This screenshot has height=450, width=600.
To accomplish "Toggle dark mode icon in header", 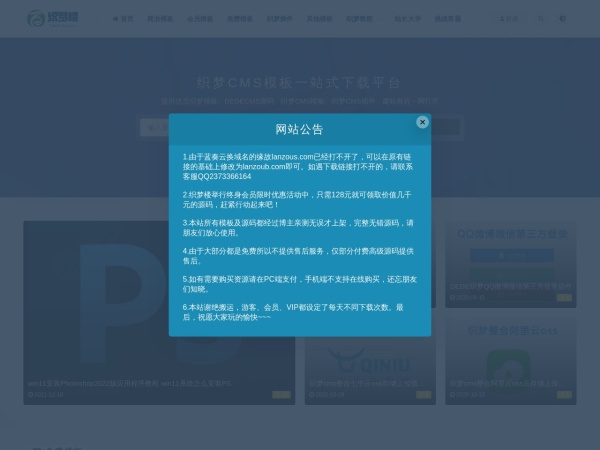I will click(562, 18).
